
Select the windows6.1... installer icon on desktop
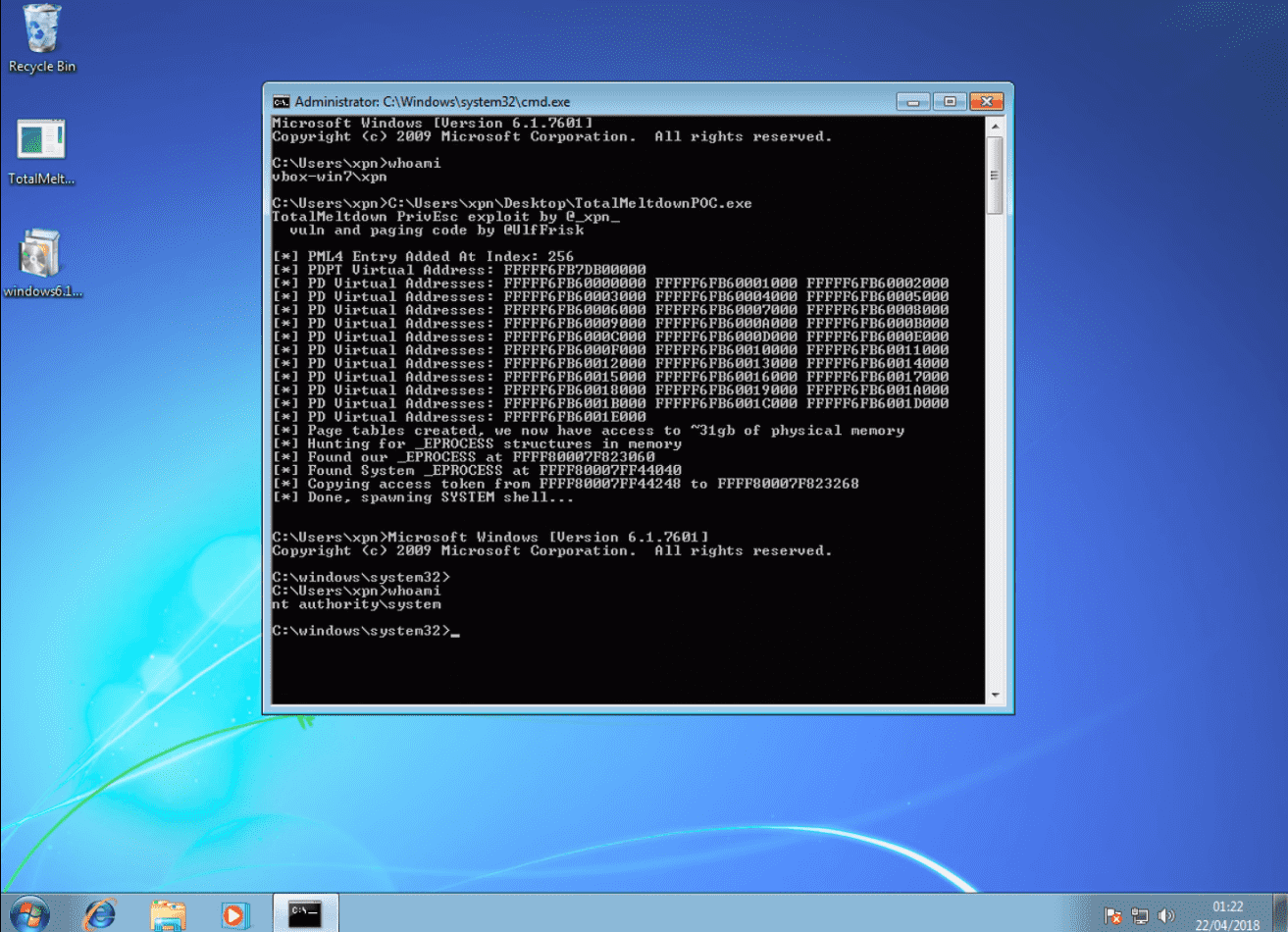[x=41, y=263]
